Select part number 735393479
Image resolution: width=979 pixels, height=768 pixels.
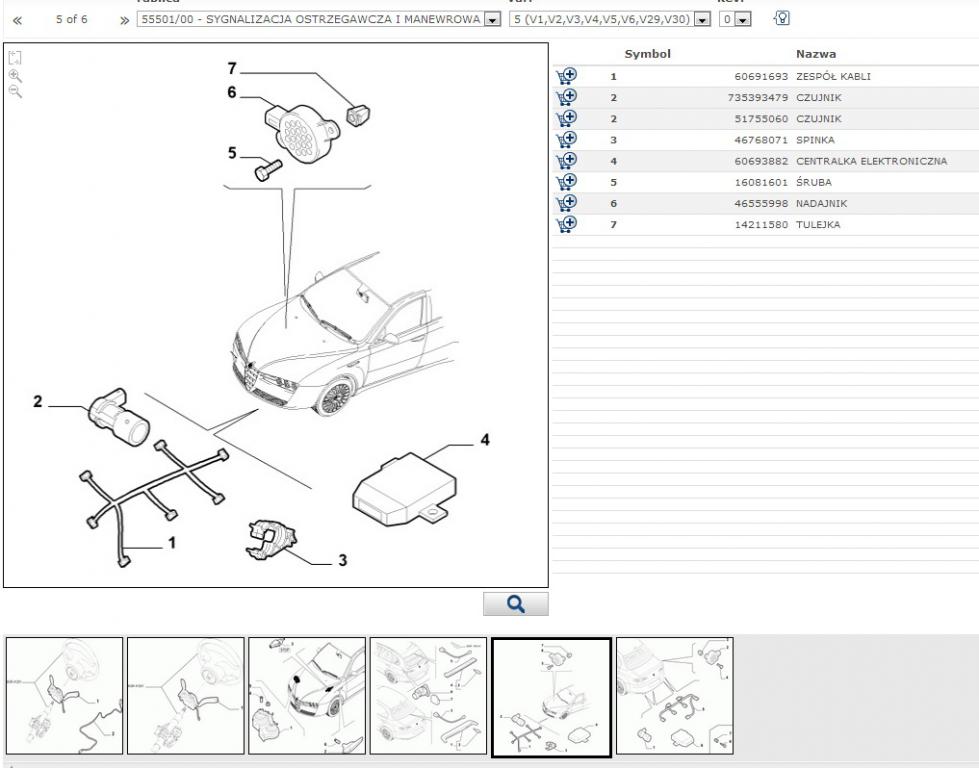click(758, 97)
